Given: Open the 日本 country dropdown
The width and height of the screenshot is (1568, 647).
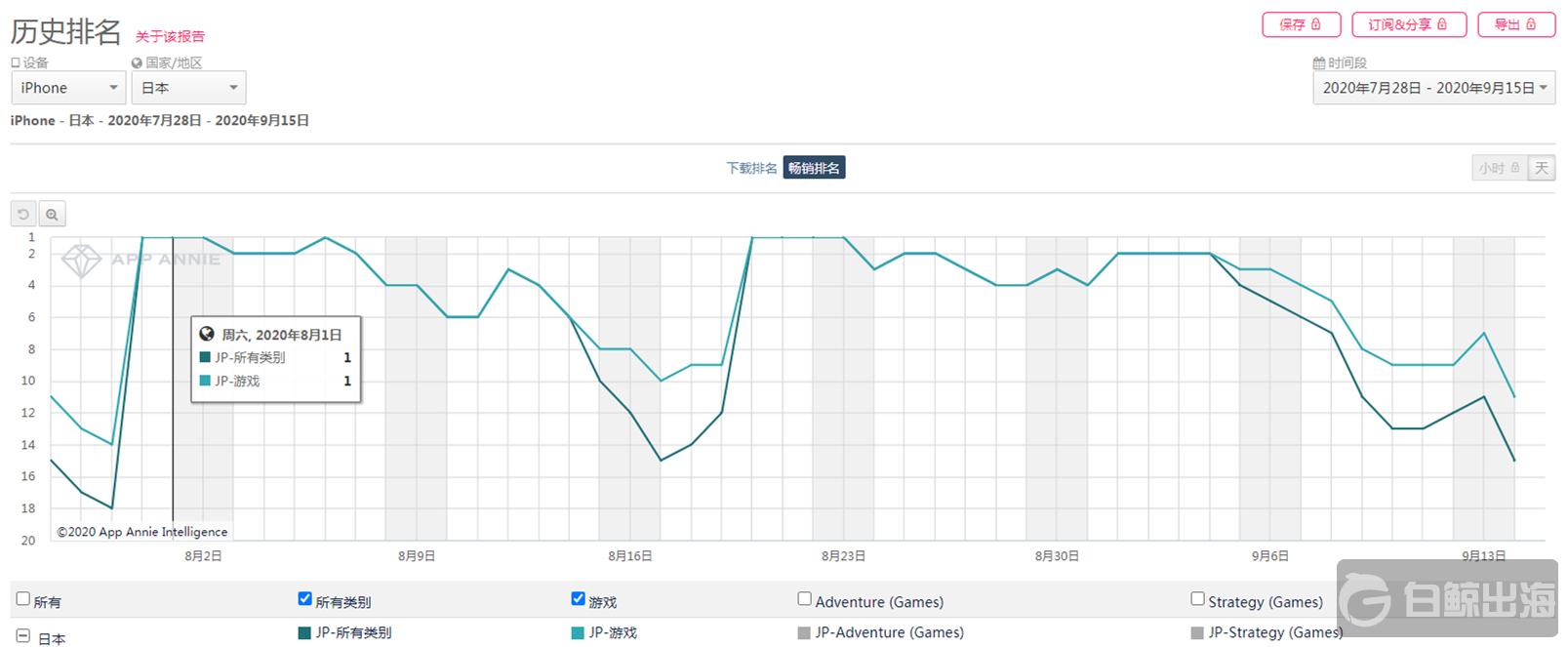Looking at the screenshot, I should tap(188, 88).
